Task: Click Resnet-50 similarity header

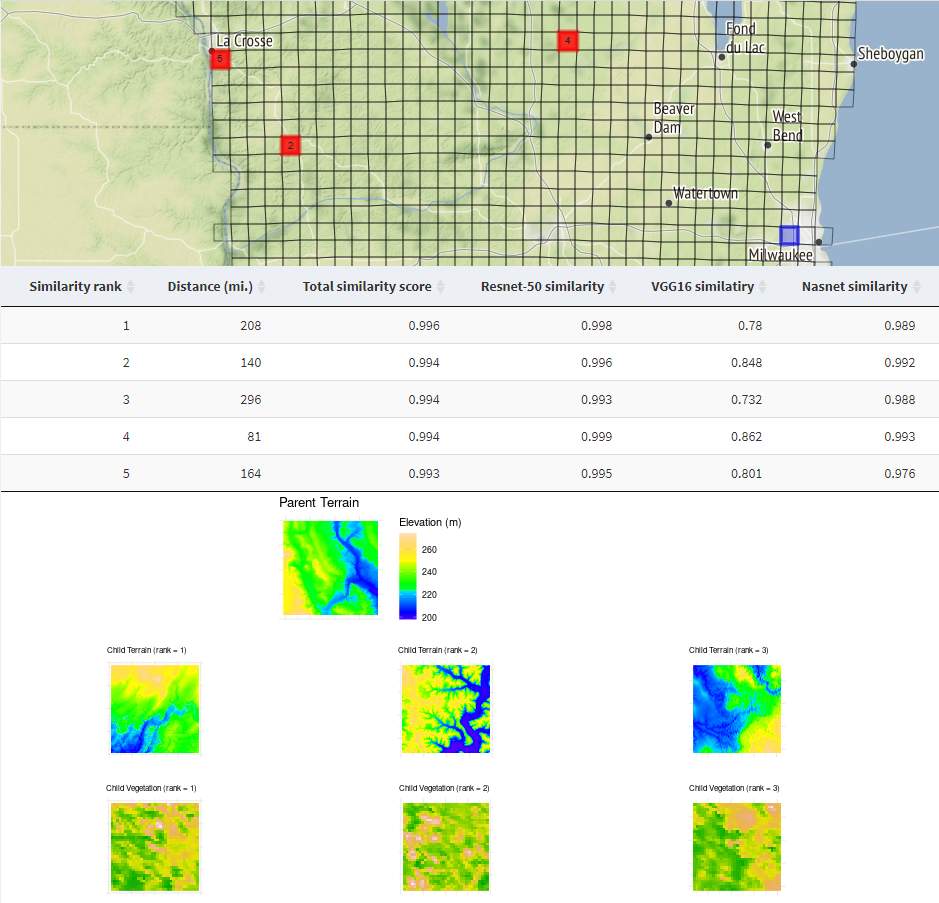Action: coord(543,287)
